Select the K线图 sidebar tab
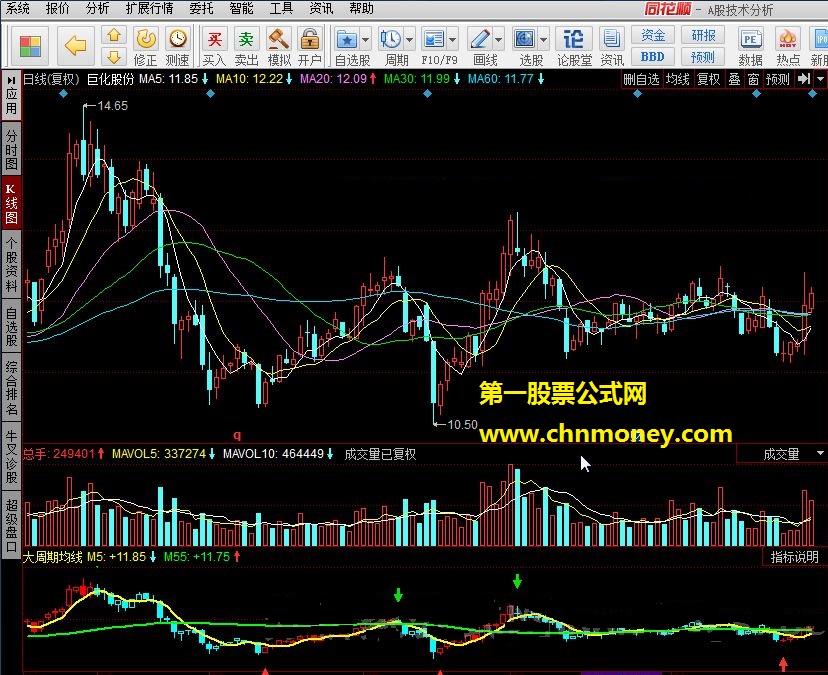 click(x=11, y=203)
